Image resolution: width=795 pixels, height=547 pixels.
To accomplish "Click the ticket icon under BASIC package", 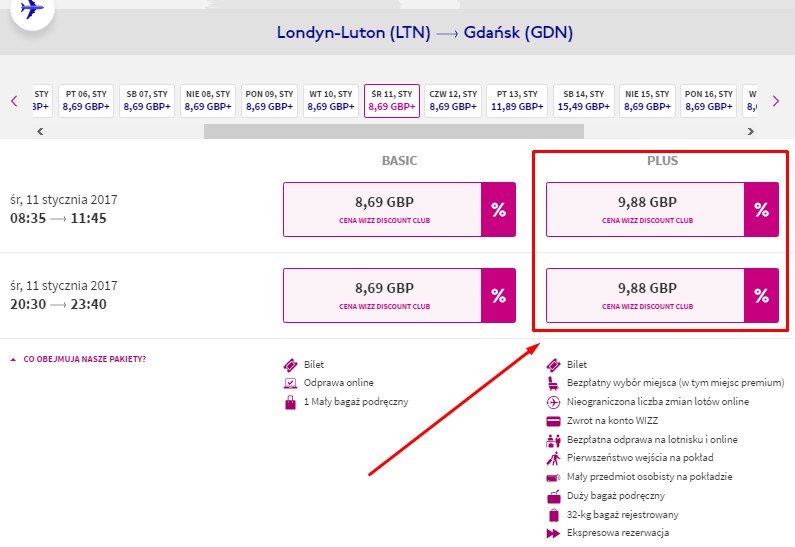I will point(290,365).
